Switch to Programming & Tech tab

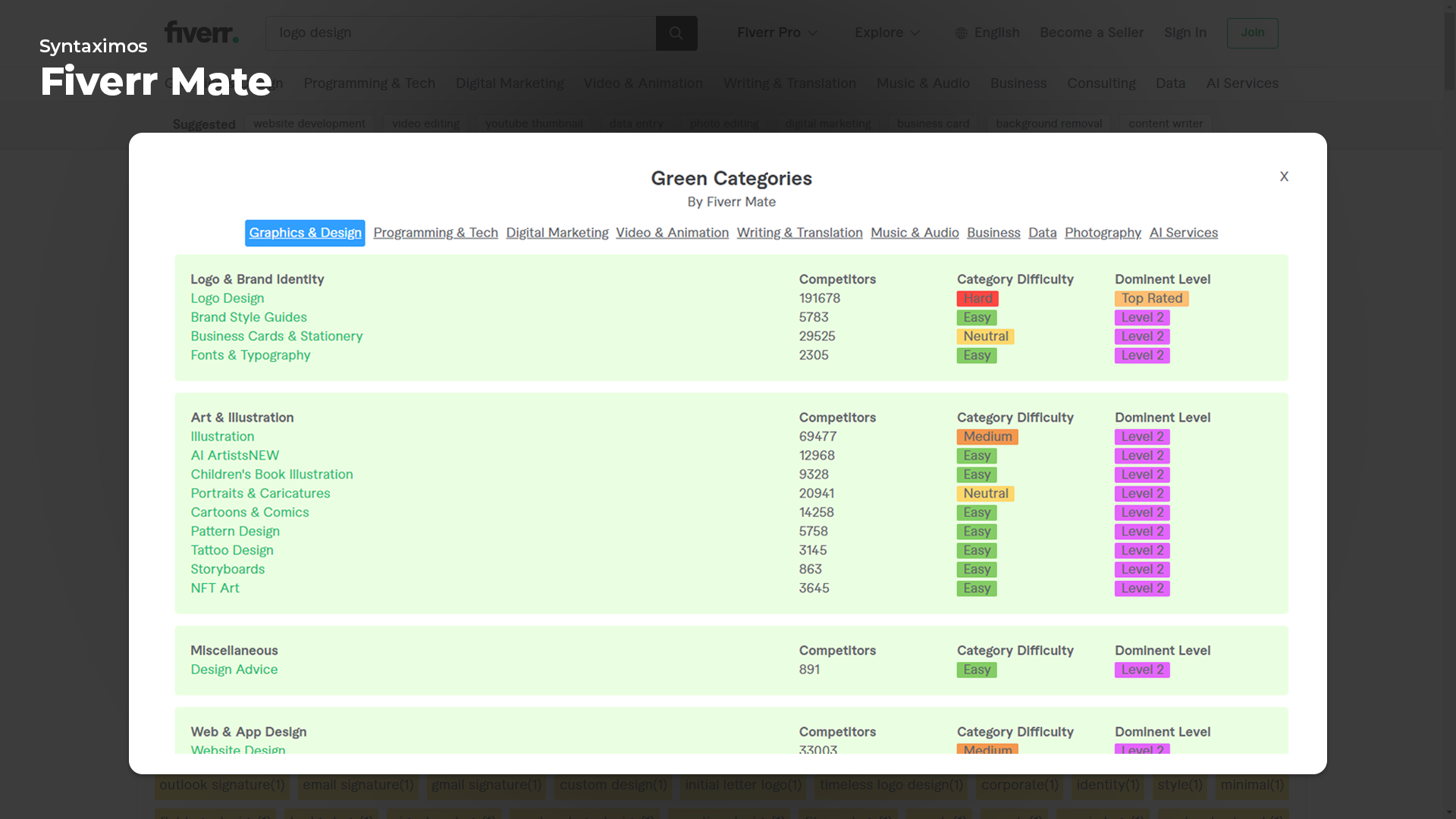[x=435, y=233]
